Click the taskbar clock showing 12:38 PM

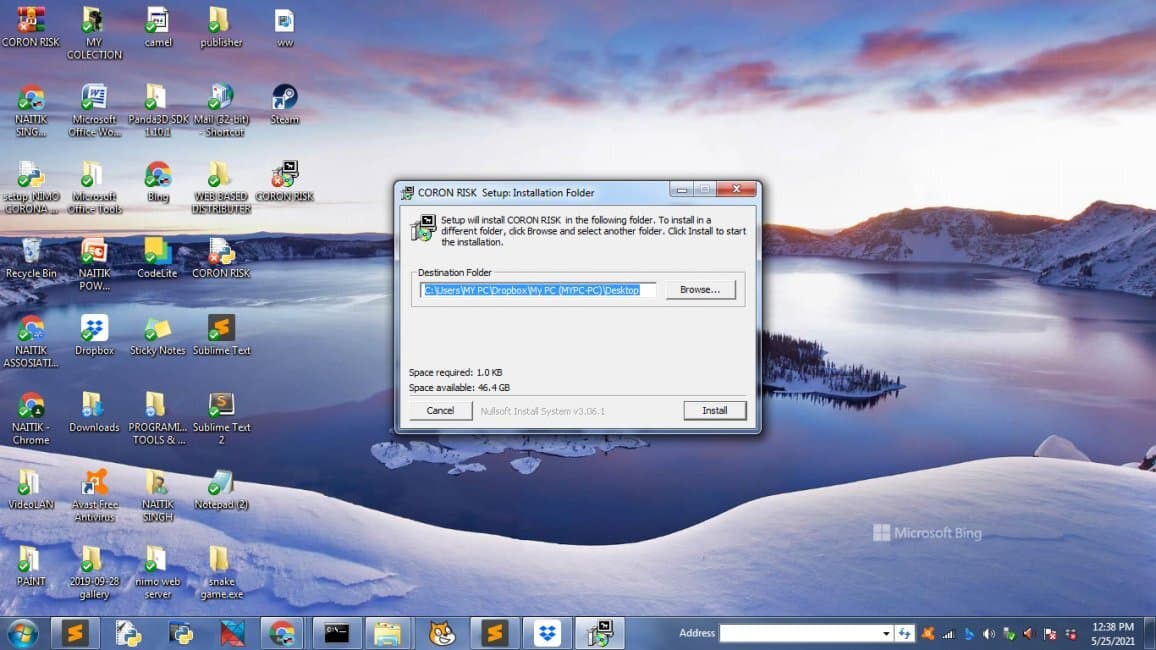(x=1113, y=634)
